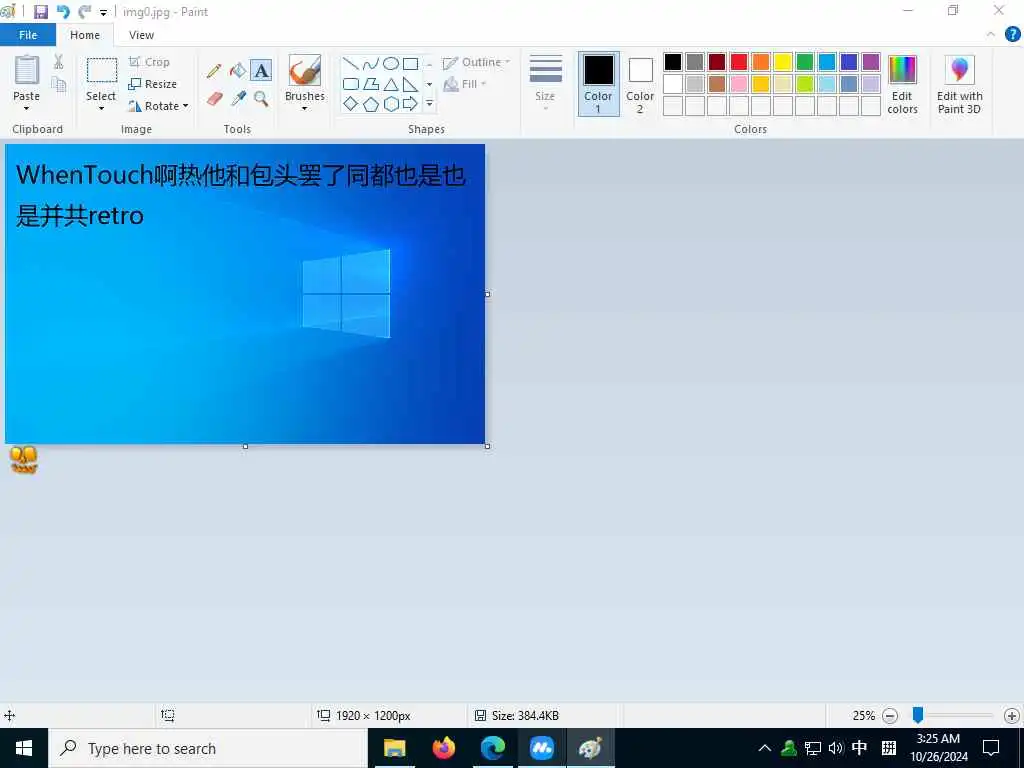Choose the Rectangle shape
This screenshot has height=768, width=1024.
[411, 63]
